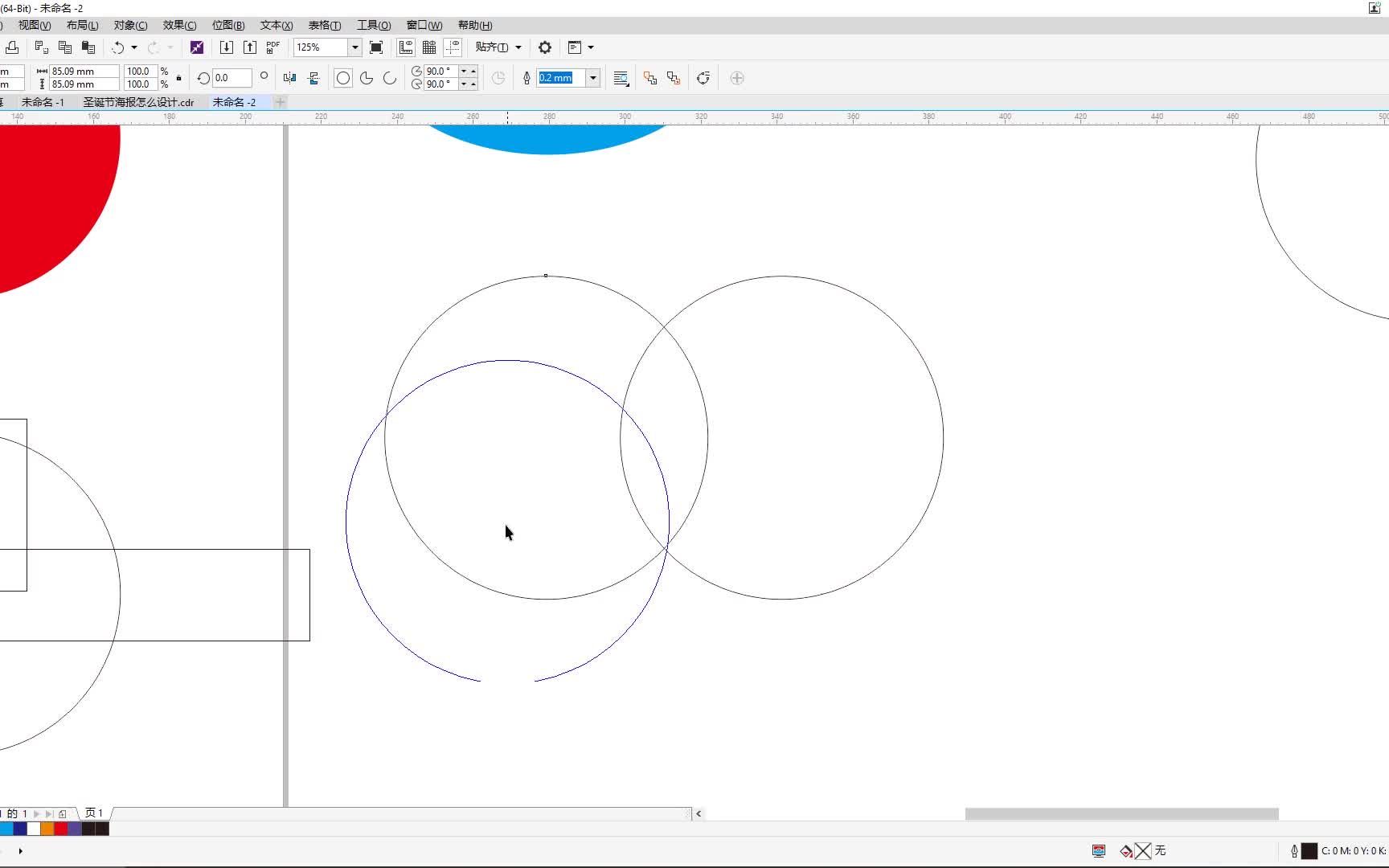Open the 布局(L) menu

tap(82, 26)
